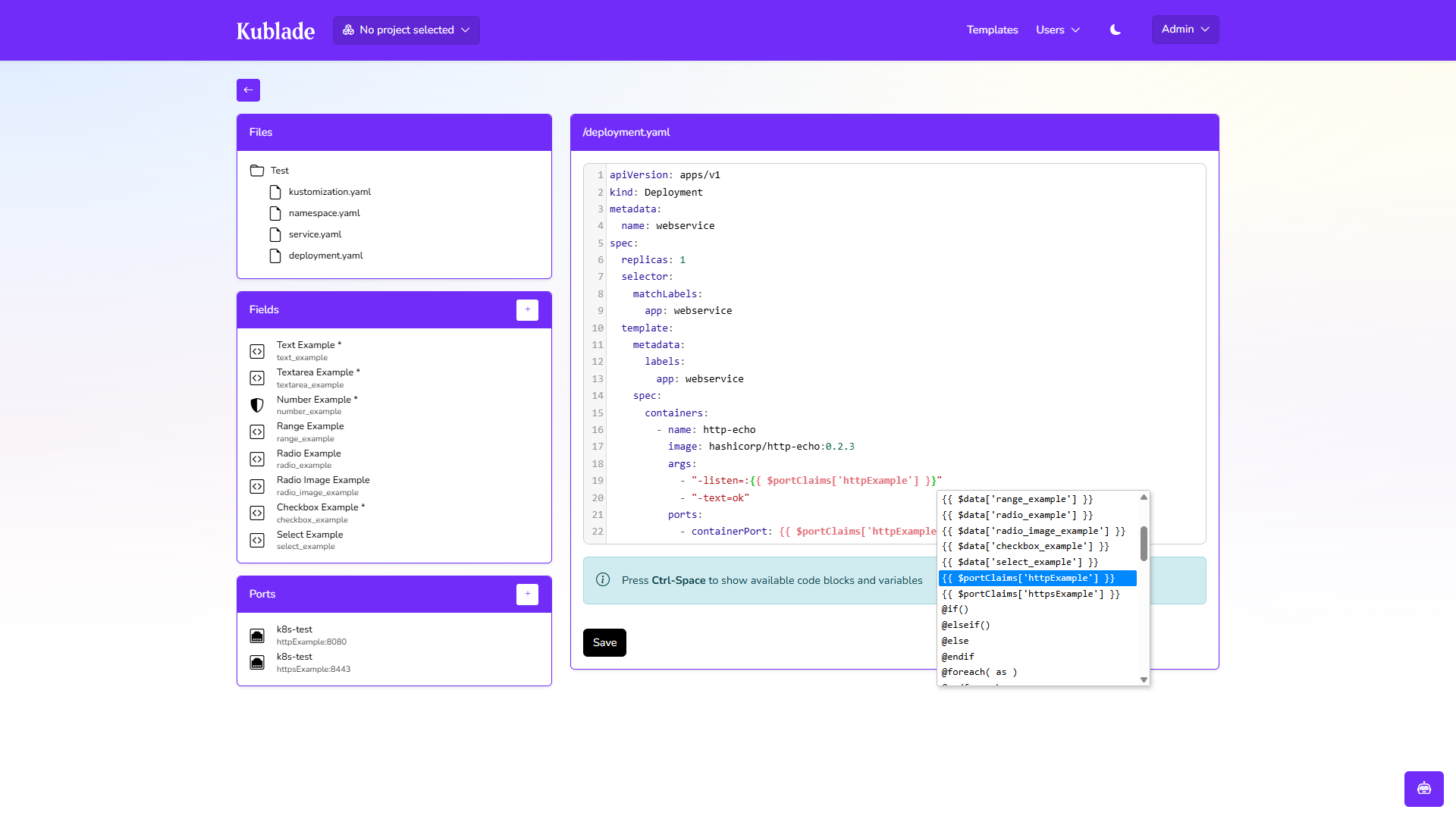Choose $portClaims['httpsExample'] autocomplete suggestion
This screenshot has height=819, width=1456.
click(x=1037, y=594)
